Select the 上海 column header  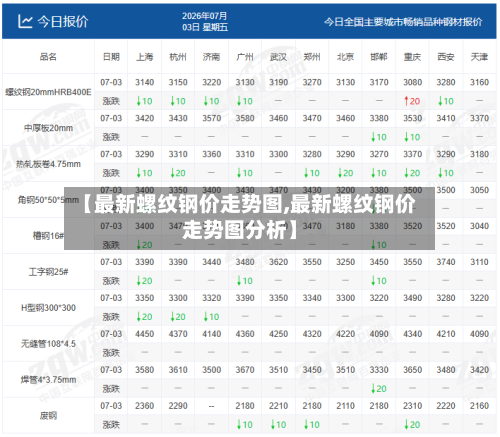point(144,57)
